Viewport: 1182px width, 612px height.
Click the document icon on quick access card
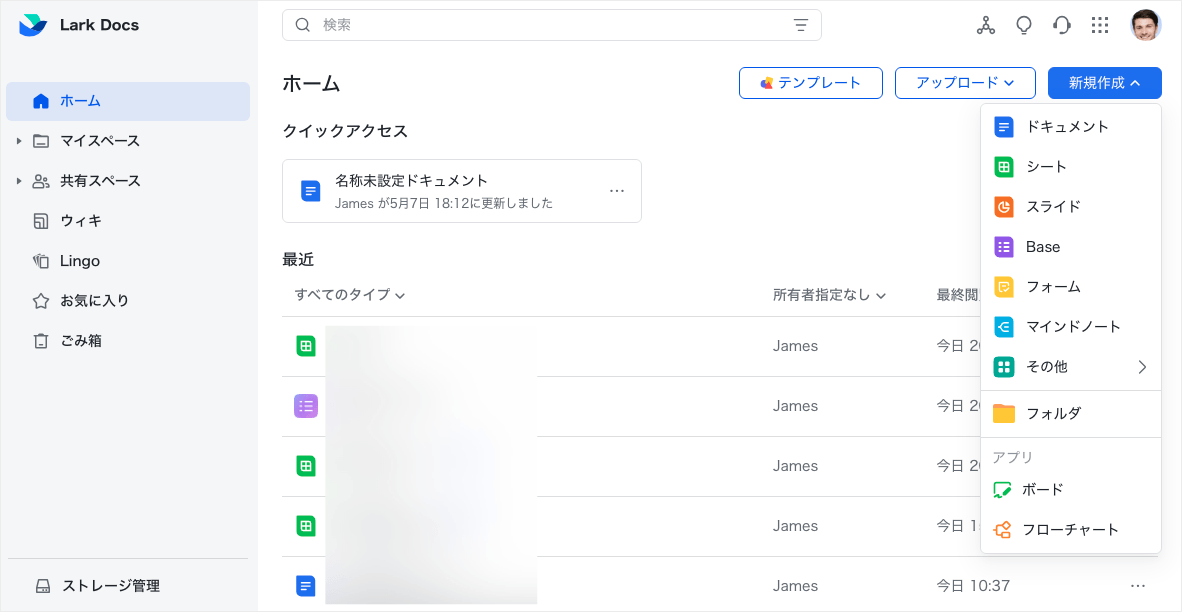pyautogui.click(x=311, y=191)
